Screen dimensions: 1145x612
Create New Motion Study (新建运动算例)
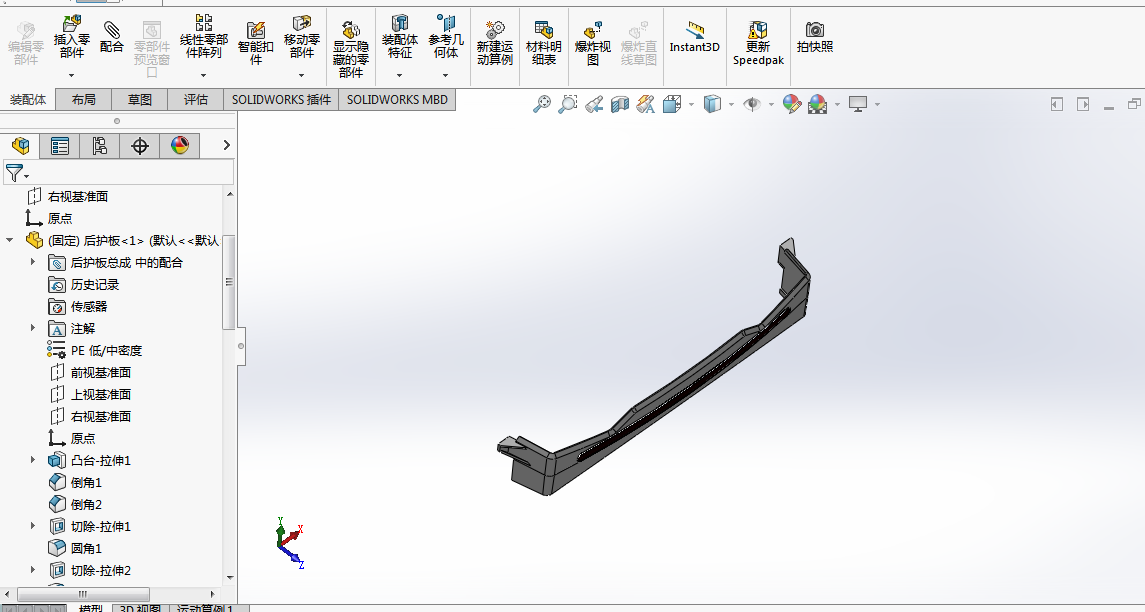pos(494,42)
